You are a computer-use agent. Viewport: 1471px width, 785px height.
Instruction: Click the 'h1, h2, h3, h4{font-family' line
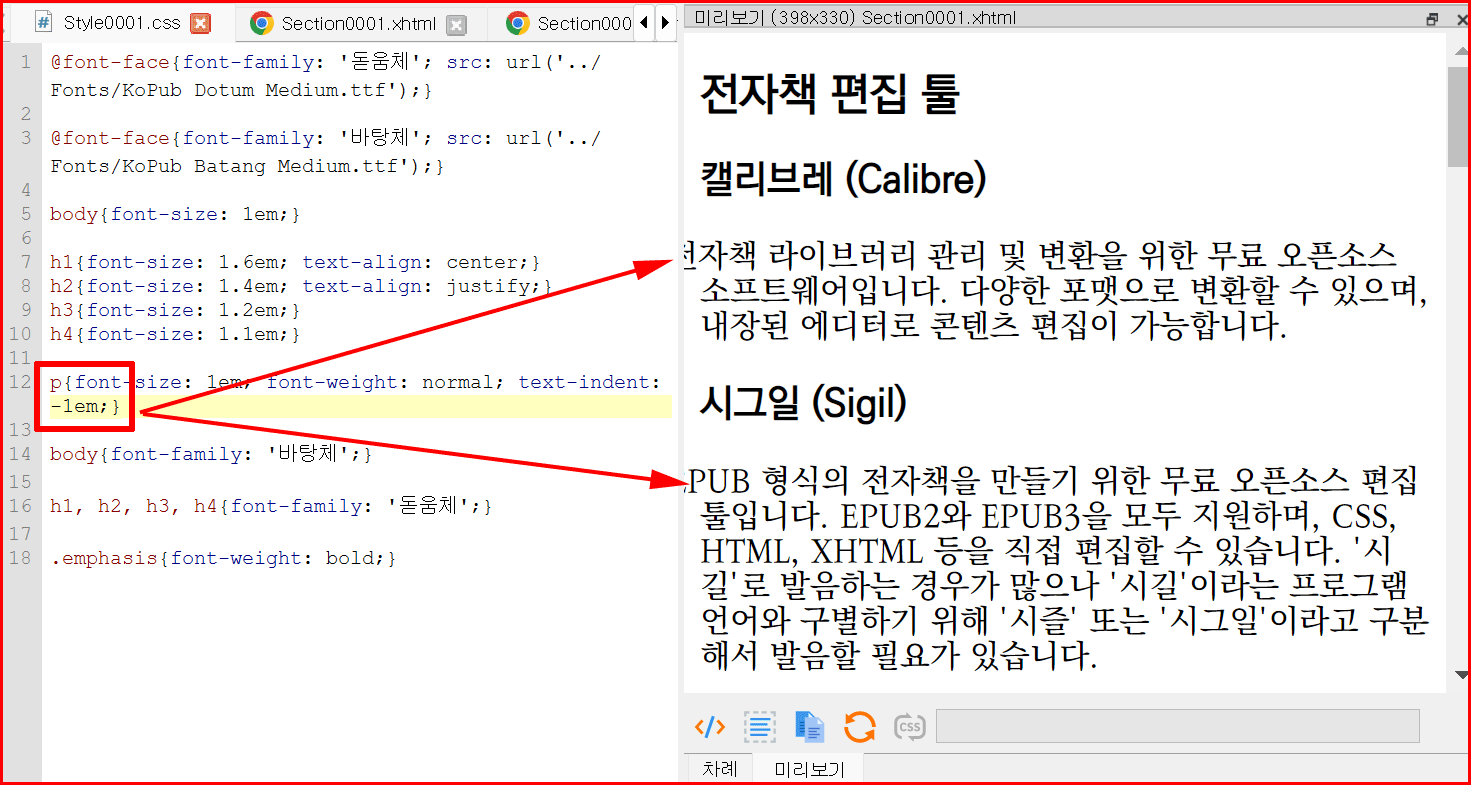pyautogui.click(x=271, y=506)
